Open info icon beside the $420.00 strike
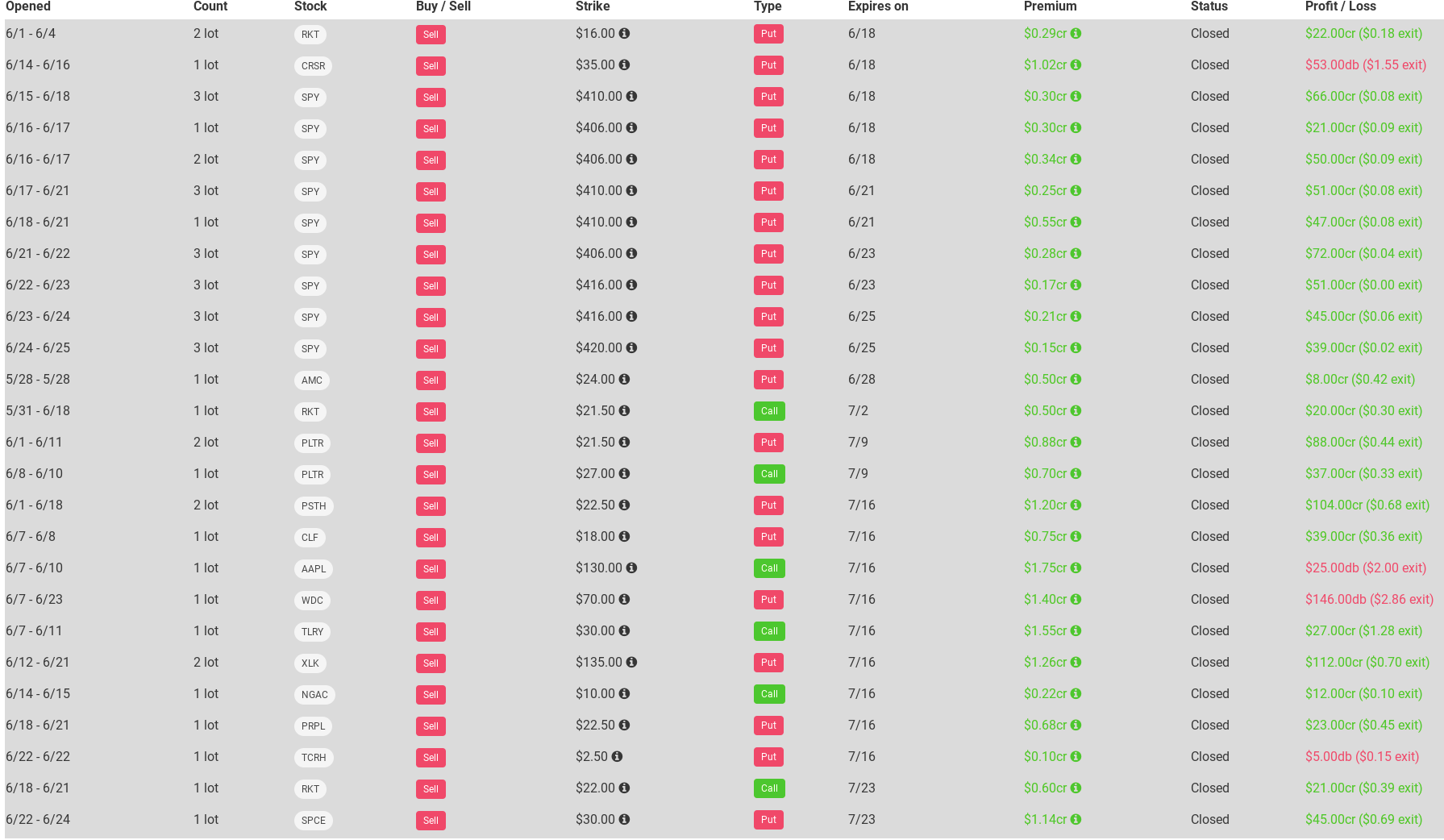1444x840 pixels. 631,348
